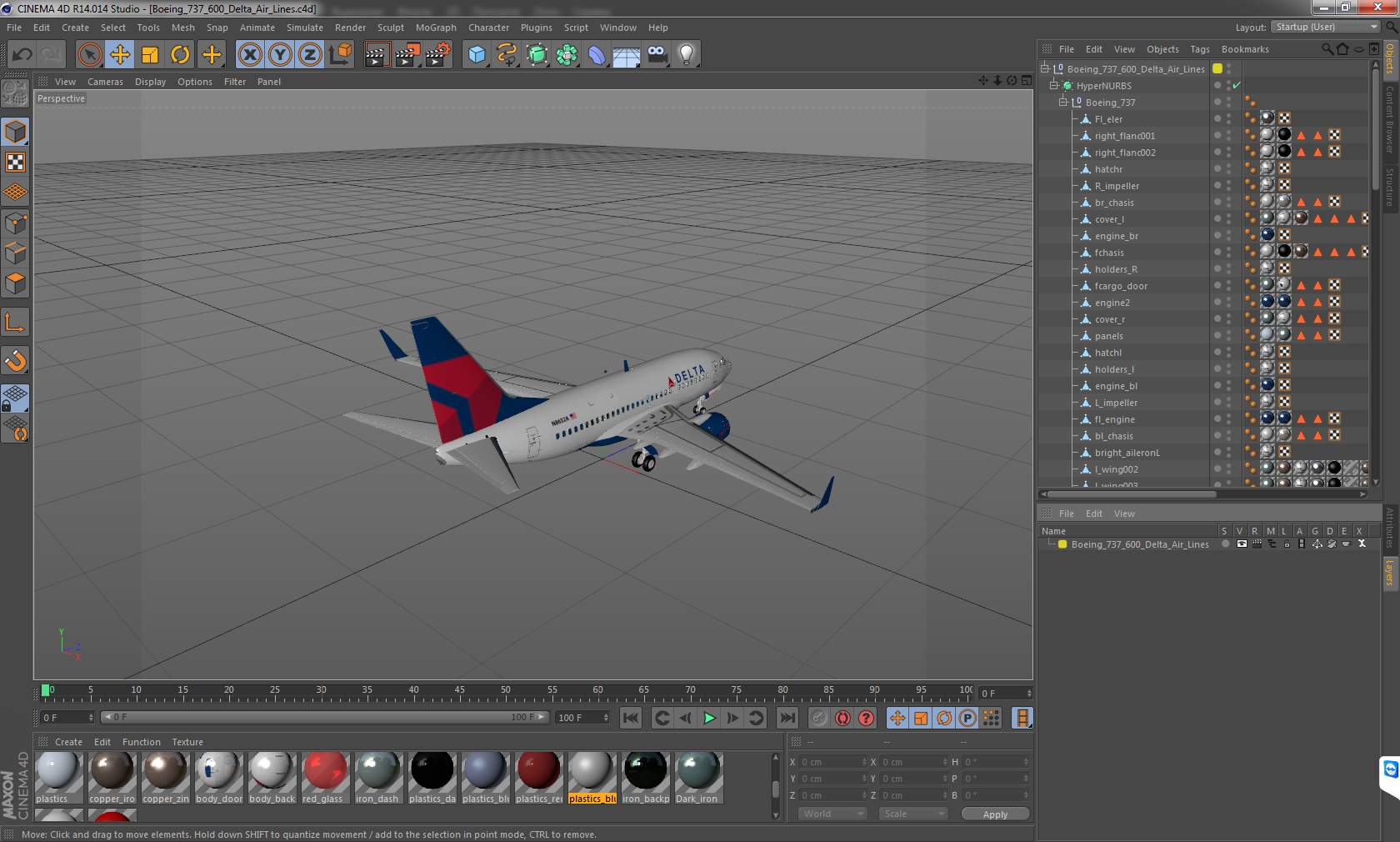Click Record Active Objects button

[x=819, y=718]
